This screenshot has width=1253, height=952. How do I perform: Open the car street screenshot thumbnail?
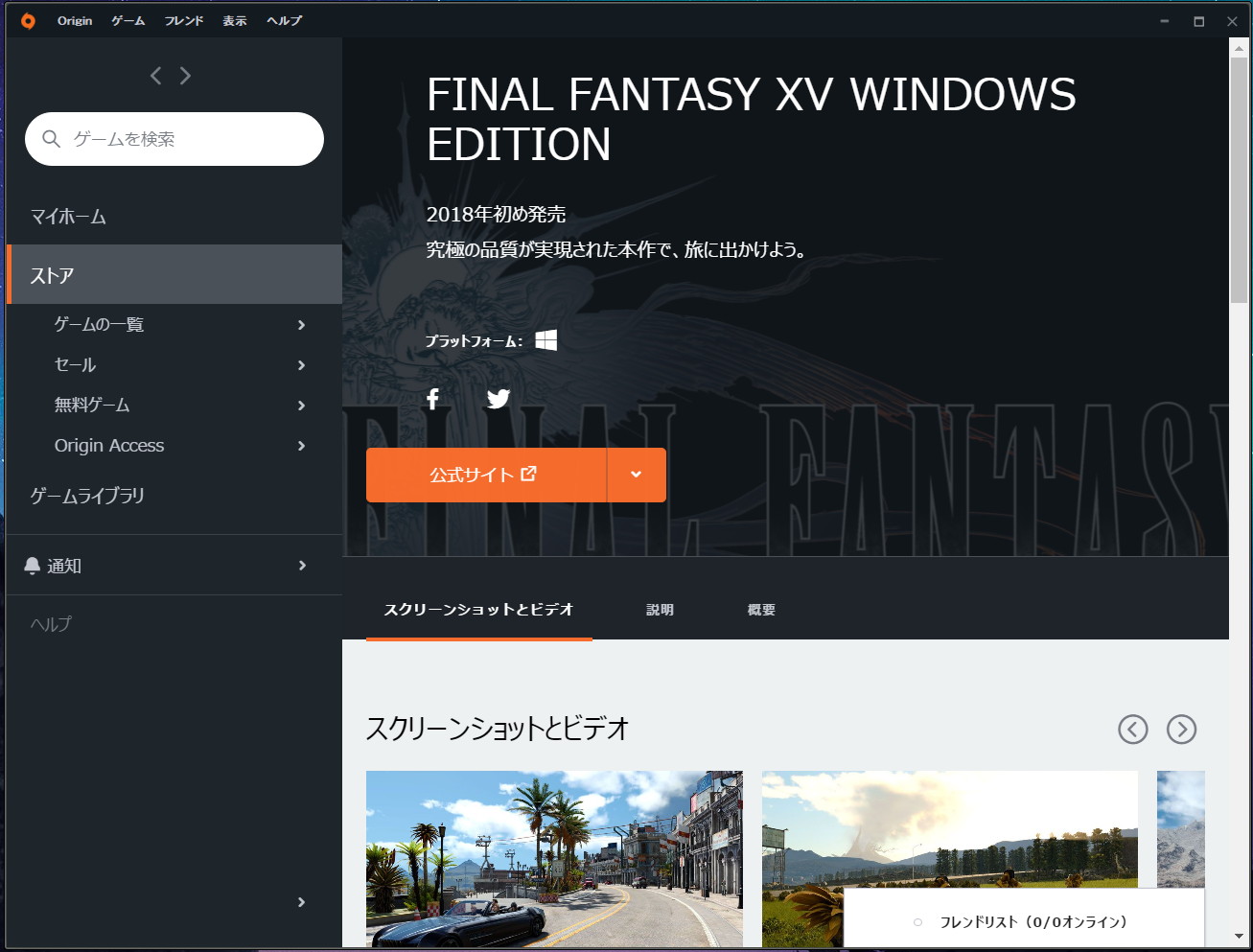pos(554,859)
